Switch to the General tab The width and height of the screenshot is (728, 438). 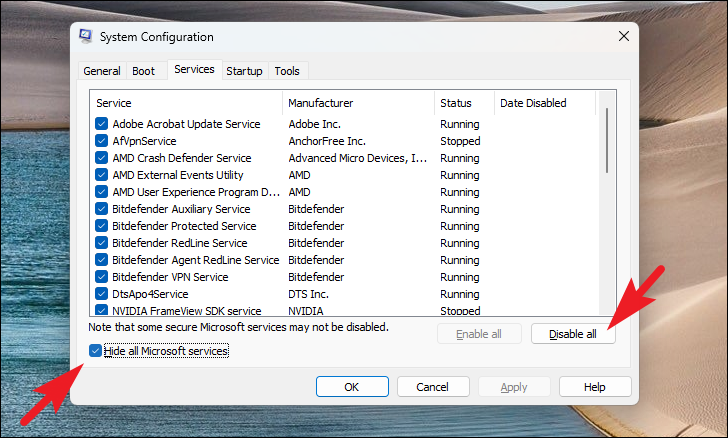click(102, 71)
